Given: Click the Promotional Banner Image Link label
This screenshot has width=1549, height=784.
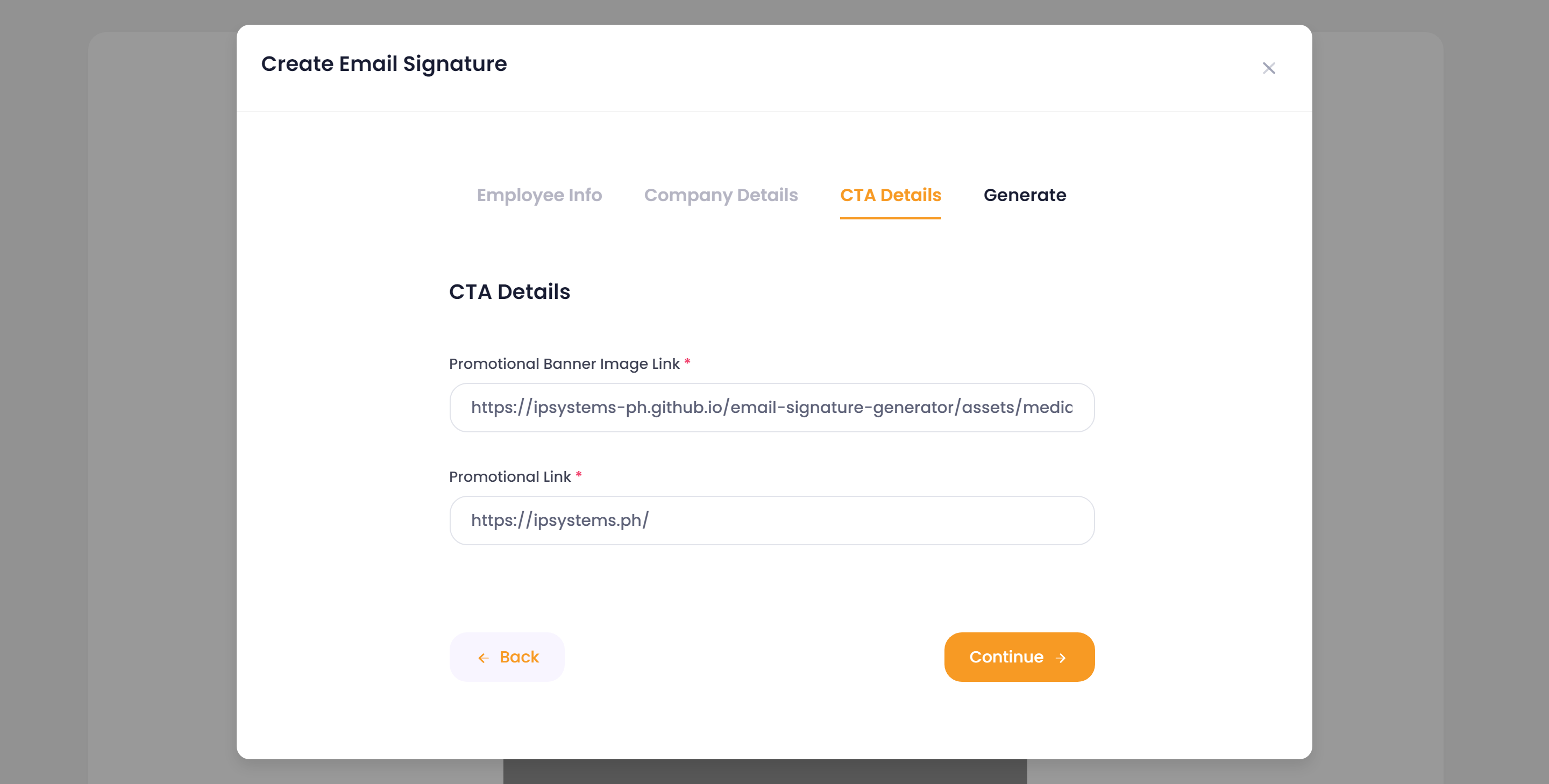Looking at the screenshot, I should click(x=564, y=364).
